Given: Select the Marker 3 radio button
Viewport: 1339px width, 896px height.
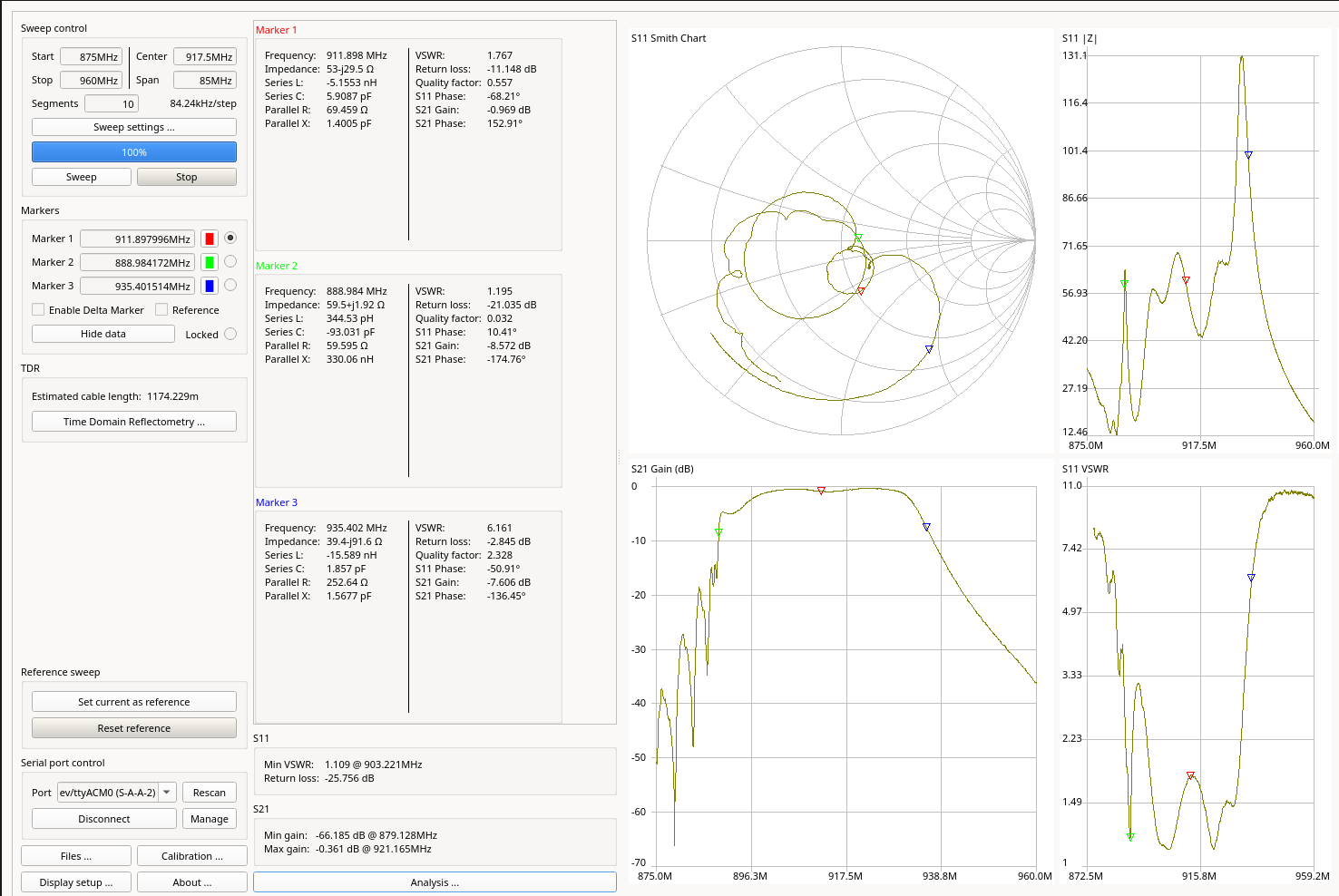Looking at the screenshot, I should [x=230, y=285].
